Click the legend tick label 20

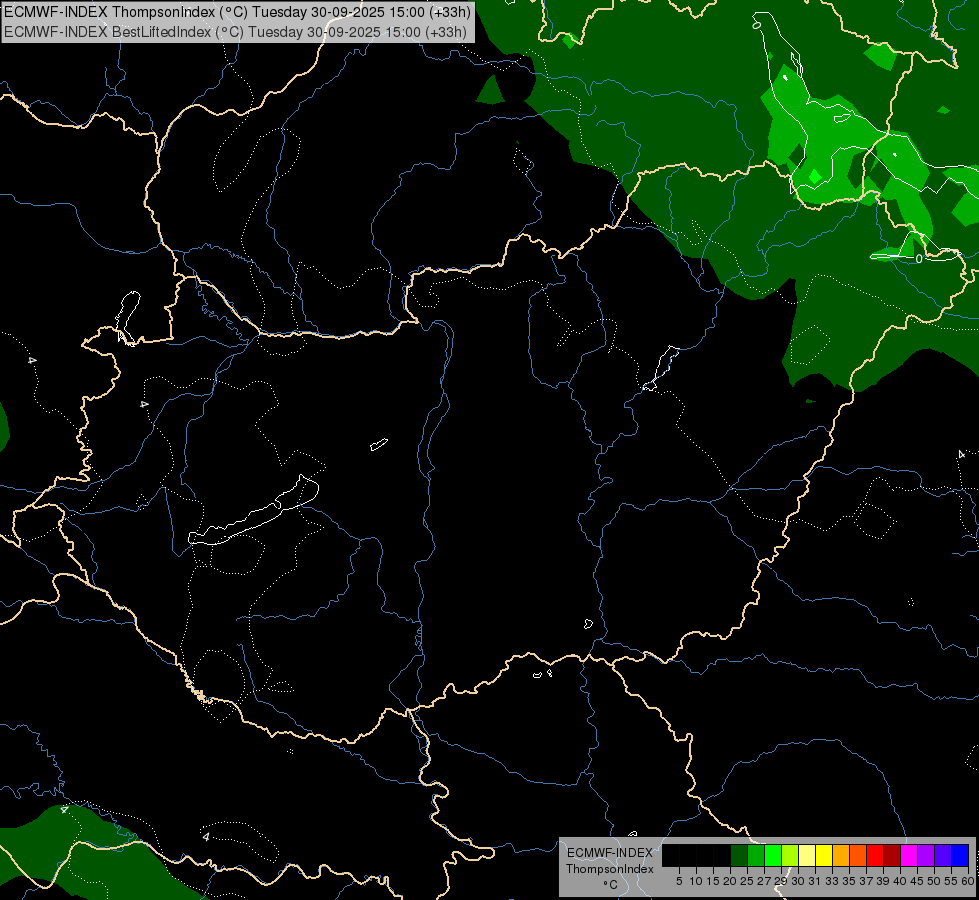click(x=730, y=881)
